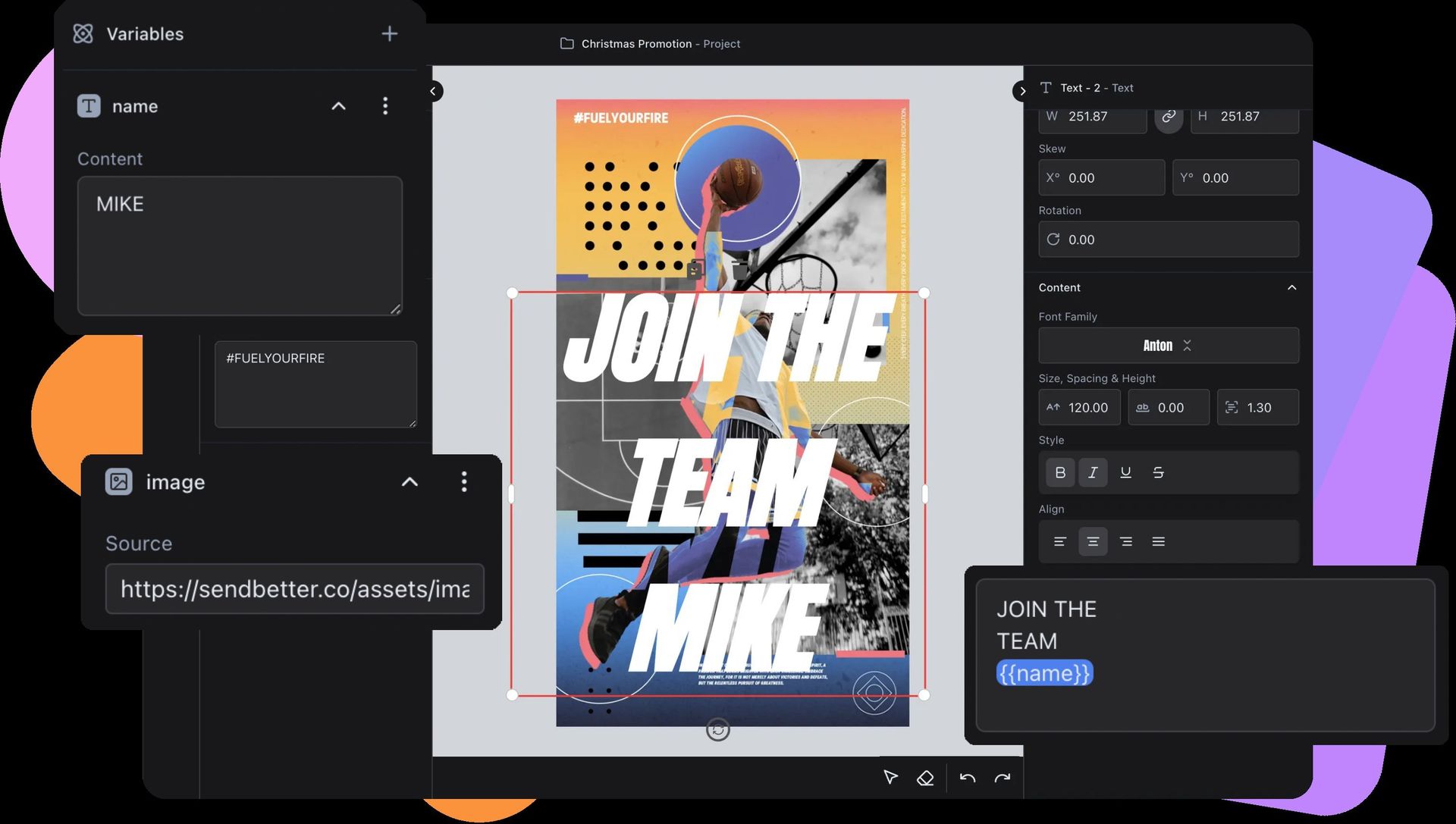Toggle italic text style
The width and height of the screenshot is (1456, 824).
point(1093,473)
